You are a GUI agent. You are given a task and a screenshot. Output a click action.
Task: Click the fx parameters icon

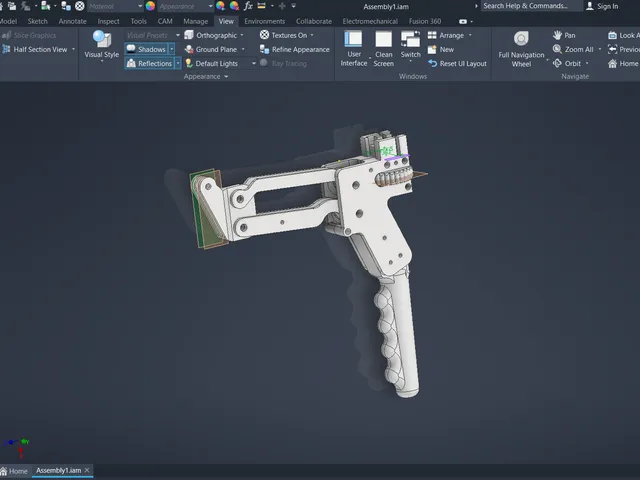[248, 6]
